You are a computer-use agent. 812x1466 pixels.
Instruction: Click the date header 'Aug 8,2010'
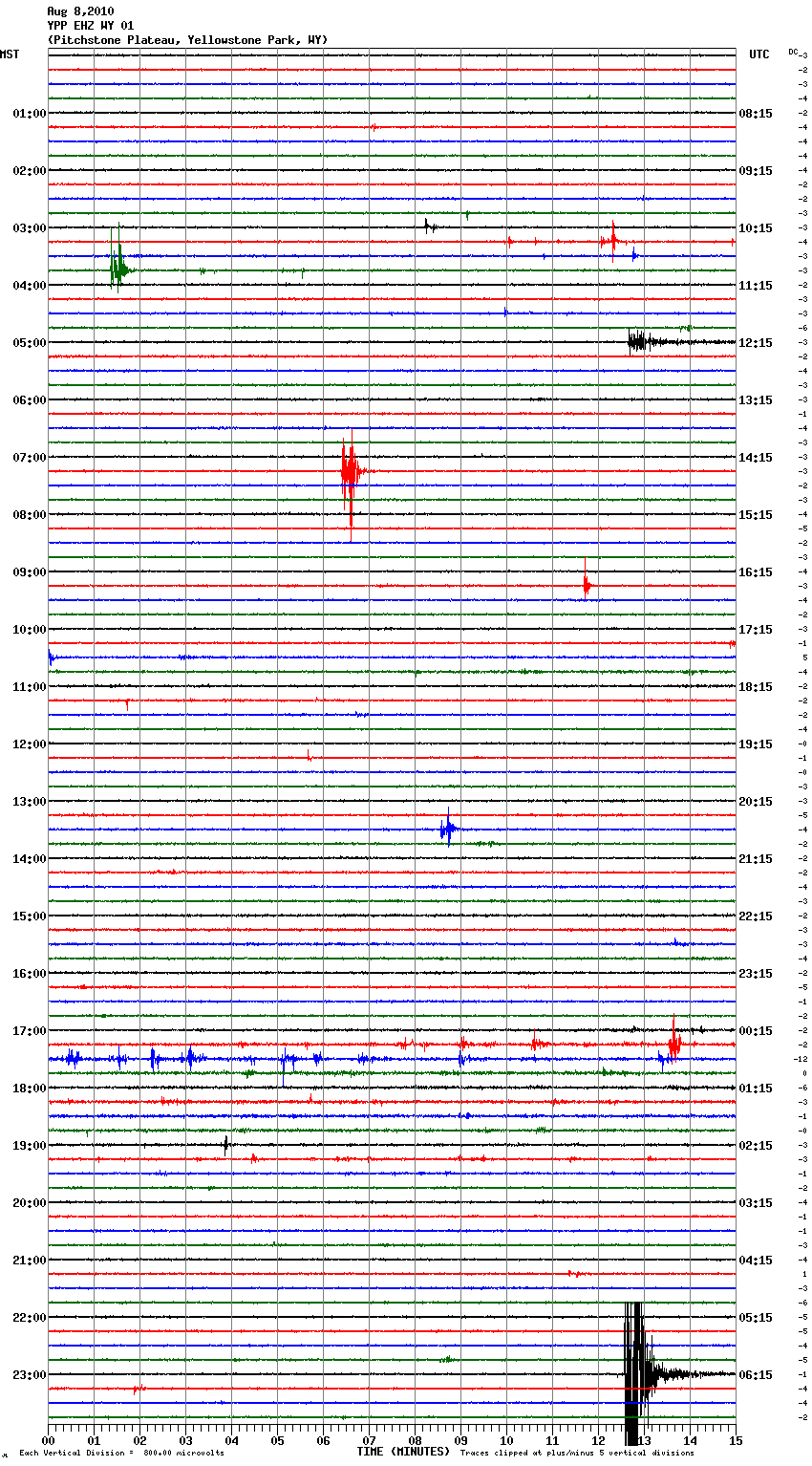click(80, 11)
